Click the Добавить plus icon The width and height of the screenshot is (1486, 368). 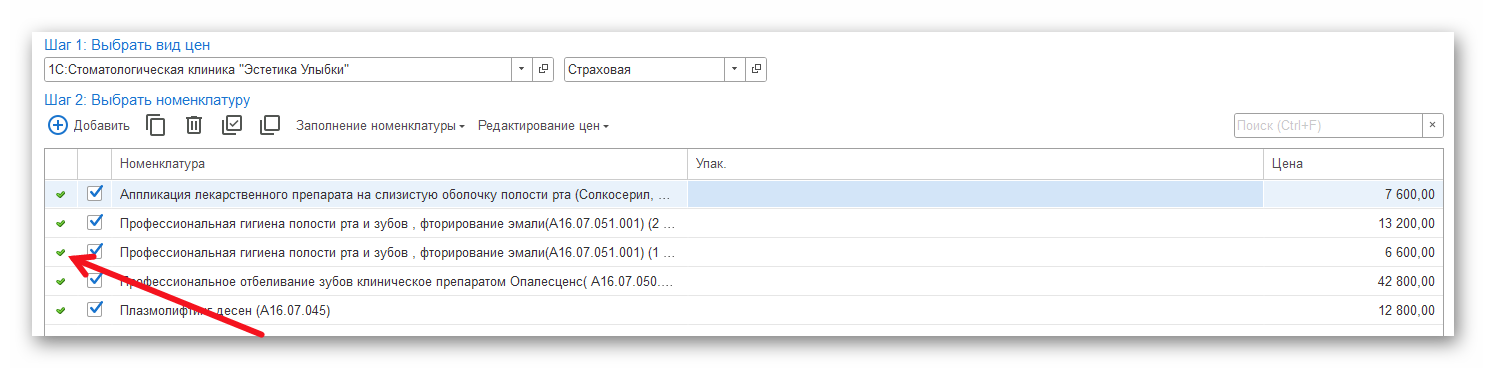pos(58,125)
